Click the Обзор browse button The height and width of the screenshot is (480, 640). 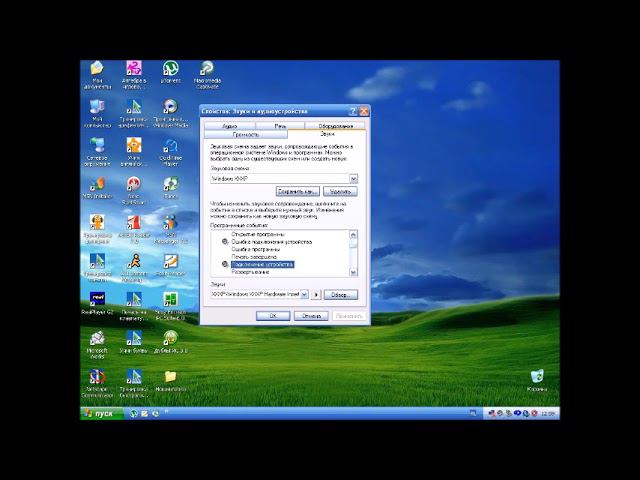click(x=341, y=295)
